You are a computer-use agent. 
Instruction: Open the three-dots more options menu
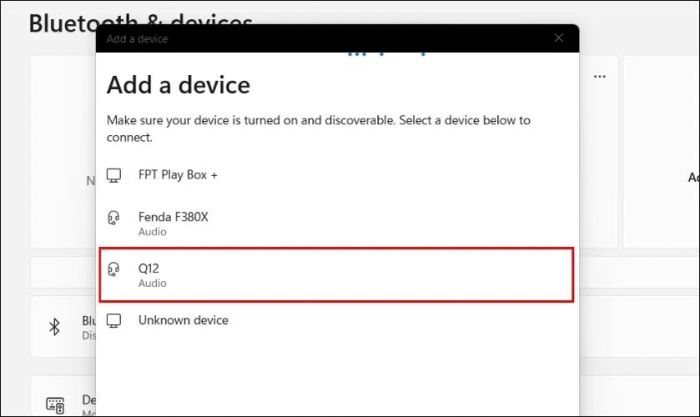point(600,76)
